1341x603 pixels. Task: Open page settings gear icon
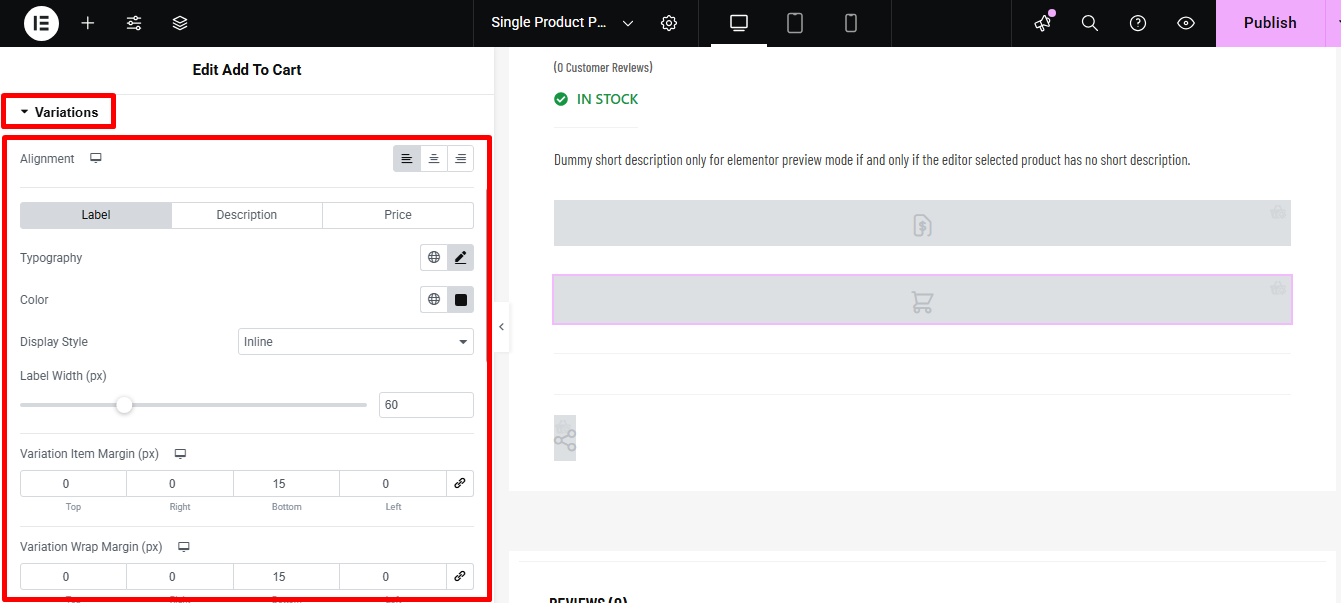tap(669, 23)
